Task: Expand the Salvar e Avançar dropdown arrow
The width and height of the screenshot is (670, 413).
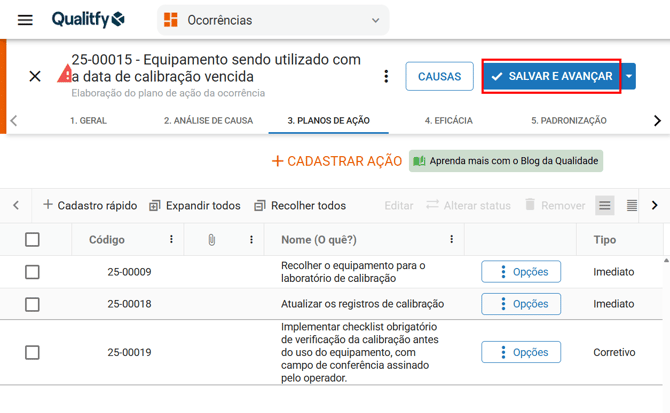Action: 629,76
